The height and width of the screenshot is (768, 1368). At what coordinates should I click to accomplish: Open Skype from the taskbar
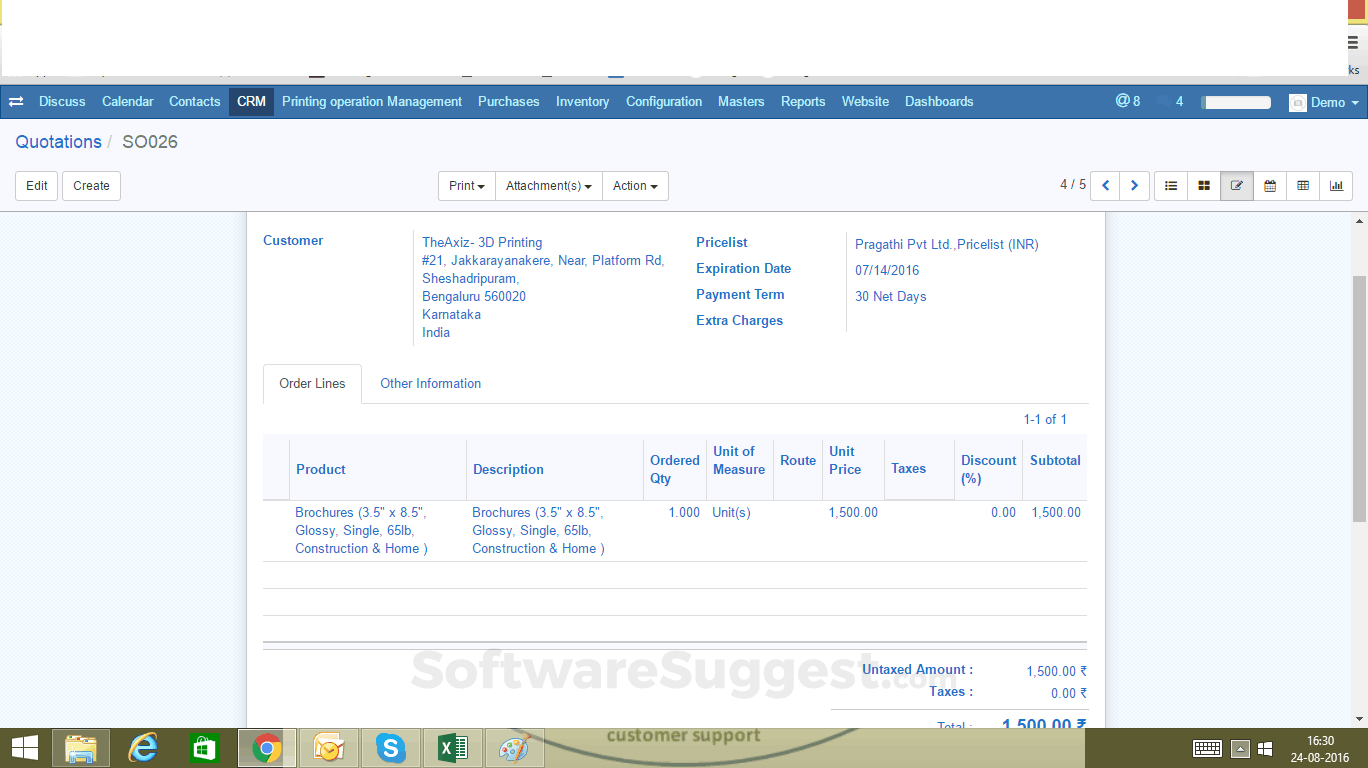click(390, 747)
